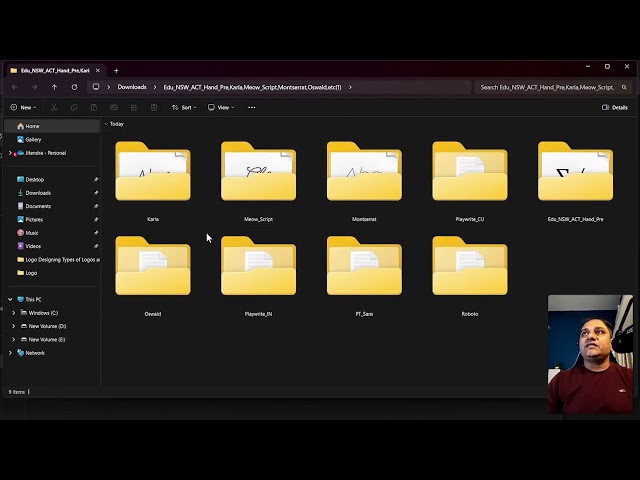Unpin Desktop using its pin icon
This screenshot has height=480, width=640.
tap(96, 180)
